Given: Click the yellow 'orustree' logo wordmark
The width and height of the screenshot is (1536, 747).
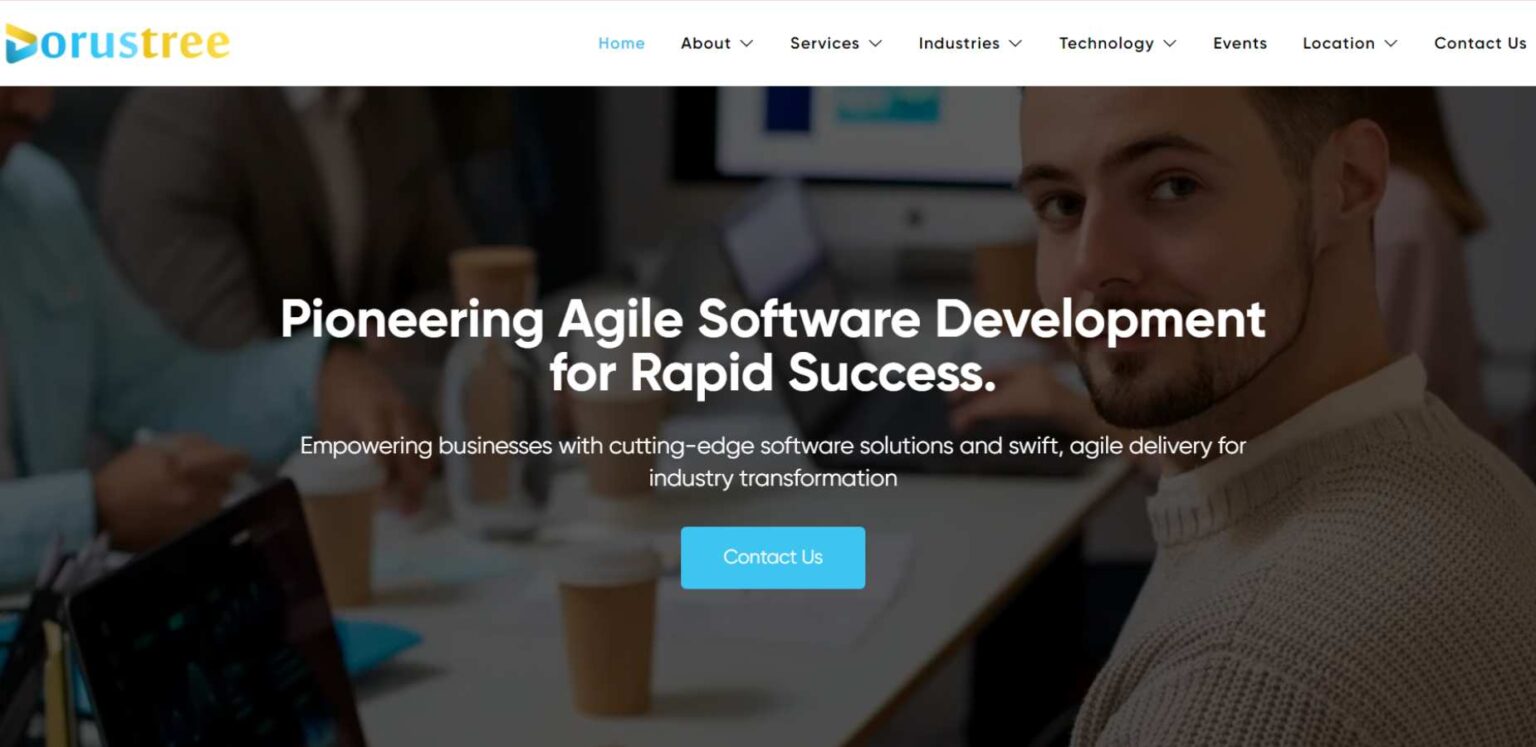Looking at the screenshot, I should 136,44.
